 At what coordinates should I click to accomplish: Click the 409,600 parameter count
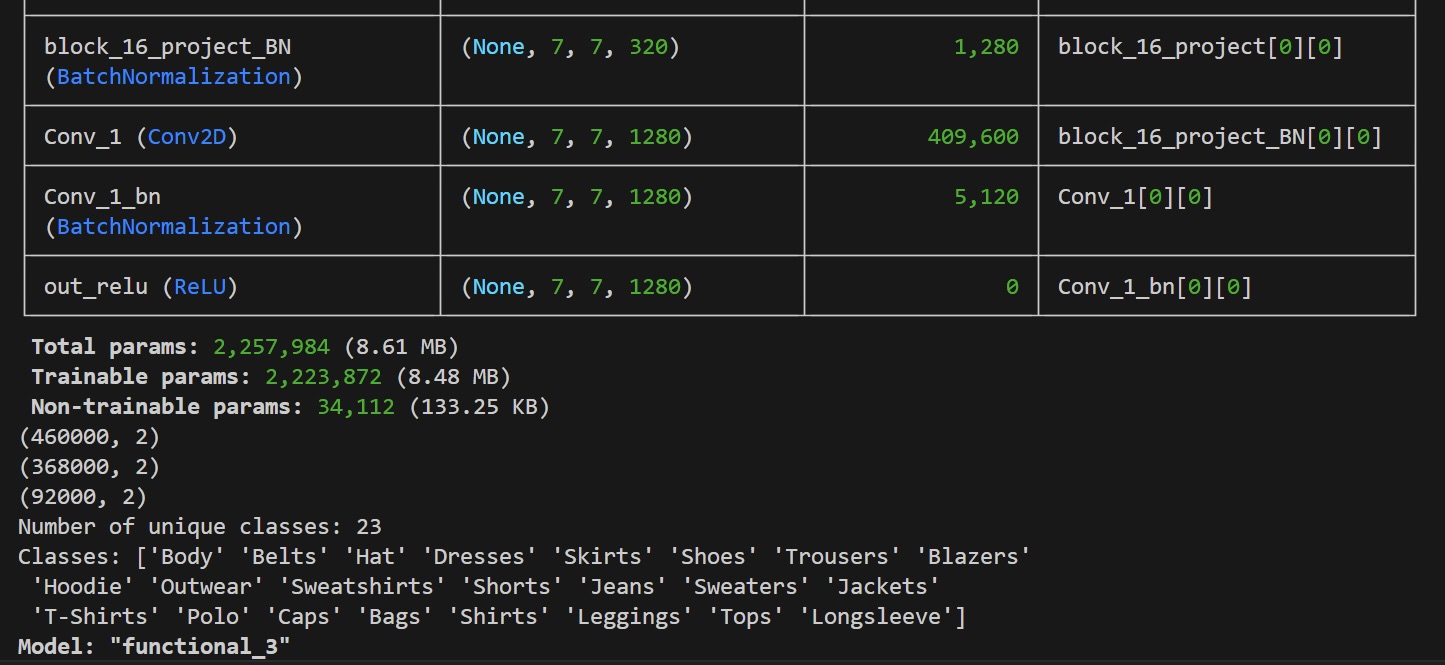pyautogui.click(x=973, y=136)
